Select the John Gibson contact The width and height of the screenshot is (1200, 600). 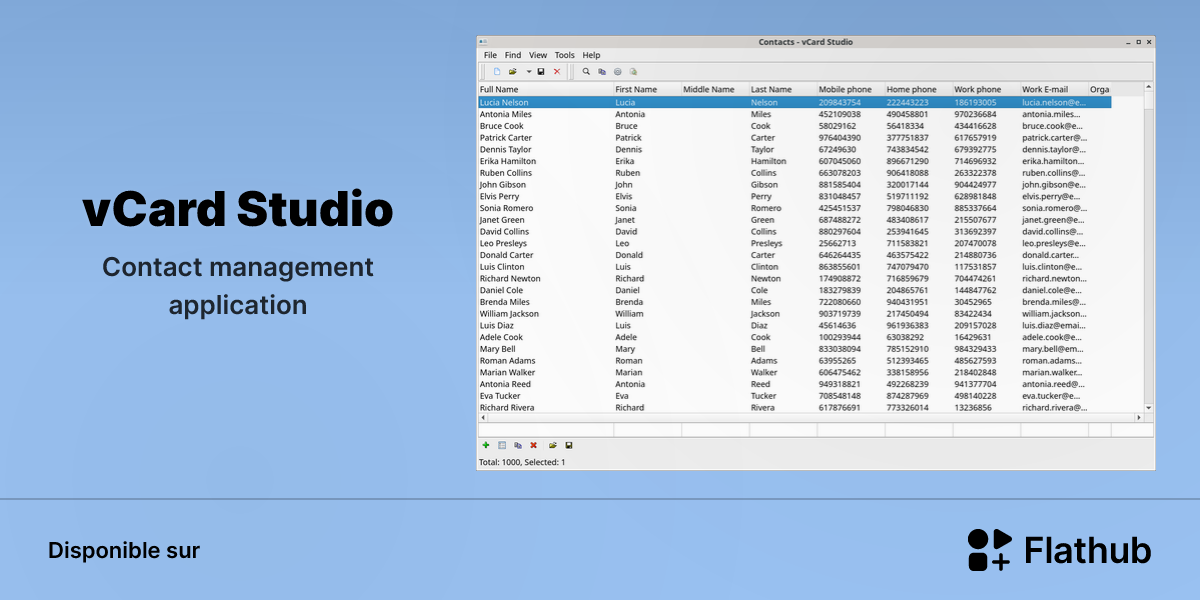(x=794, y=185)
